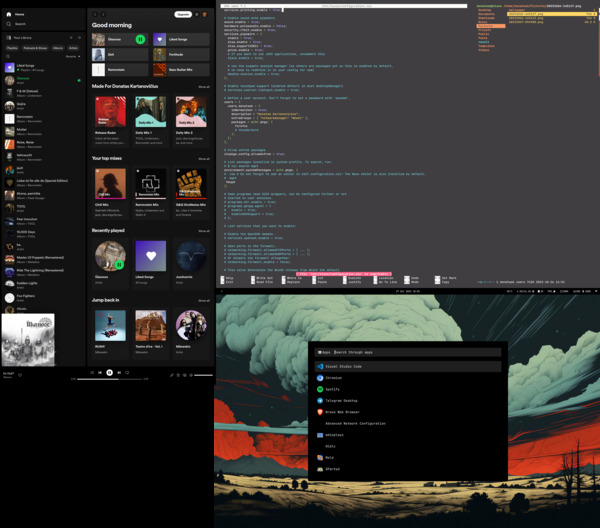Select Advanced Network Configuration in the launcher
The height and width of the screenshot is (528, 600).
click(408, 424)
